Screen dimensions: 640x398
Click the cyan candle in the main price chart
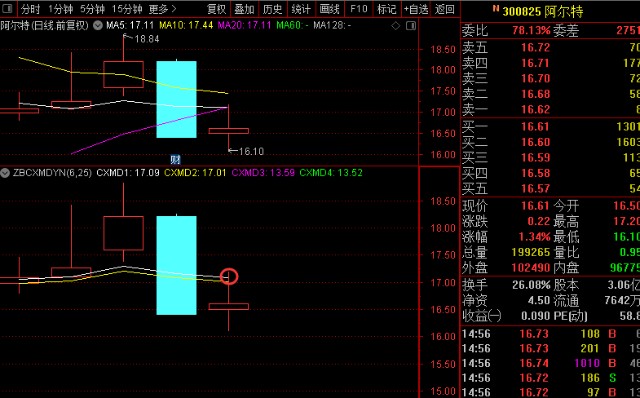pyautogui.click(x=176, y=99)
